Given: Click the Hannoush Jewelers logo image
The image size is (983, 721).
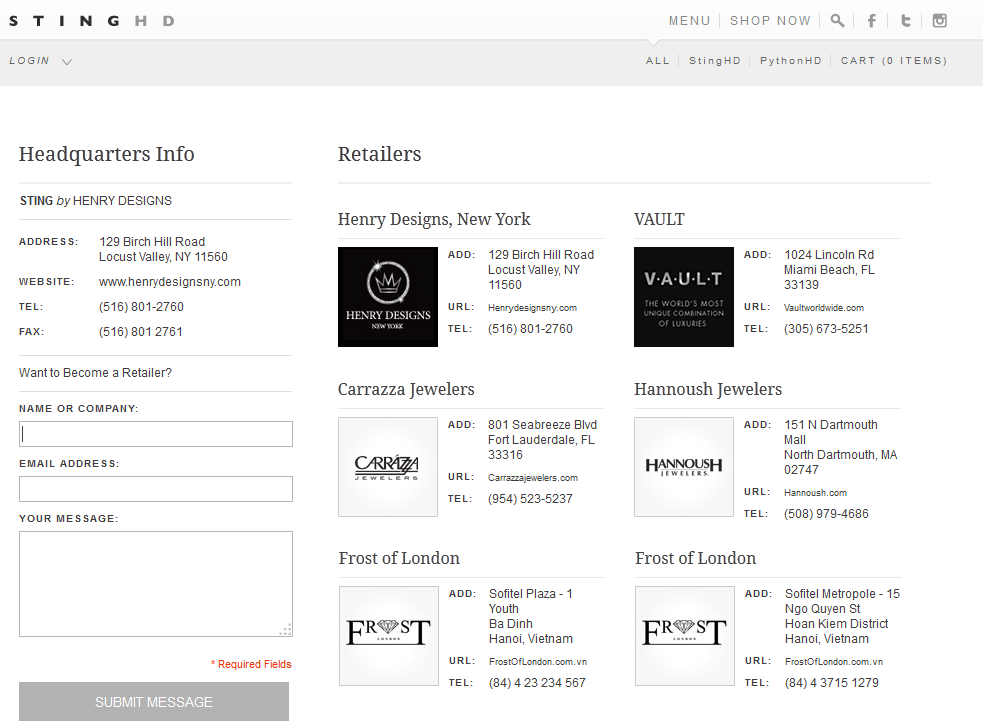Looking at the screenshot, I should coord(684,467).
